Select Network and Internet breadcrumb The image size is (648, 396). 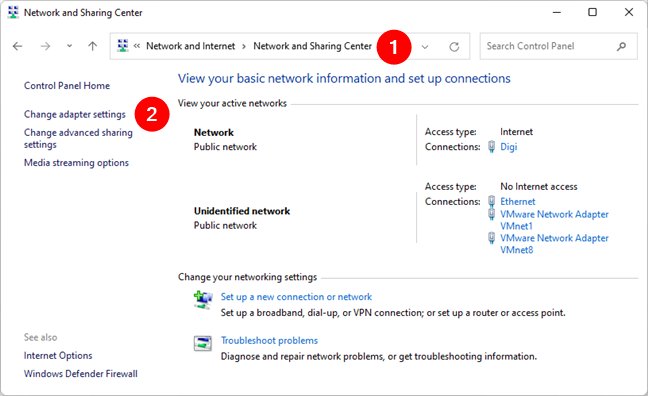click(x=191, y=46)
